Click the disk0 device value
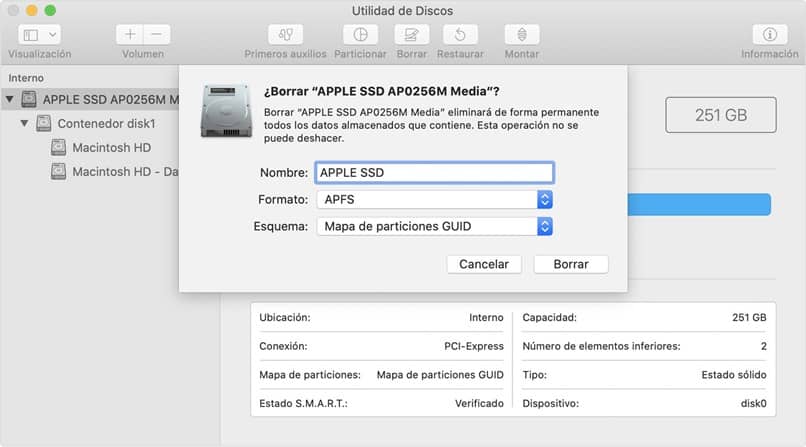Viewport: 806px width, 447px height. 754,403
